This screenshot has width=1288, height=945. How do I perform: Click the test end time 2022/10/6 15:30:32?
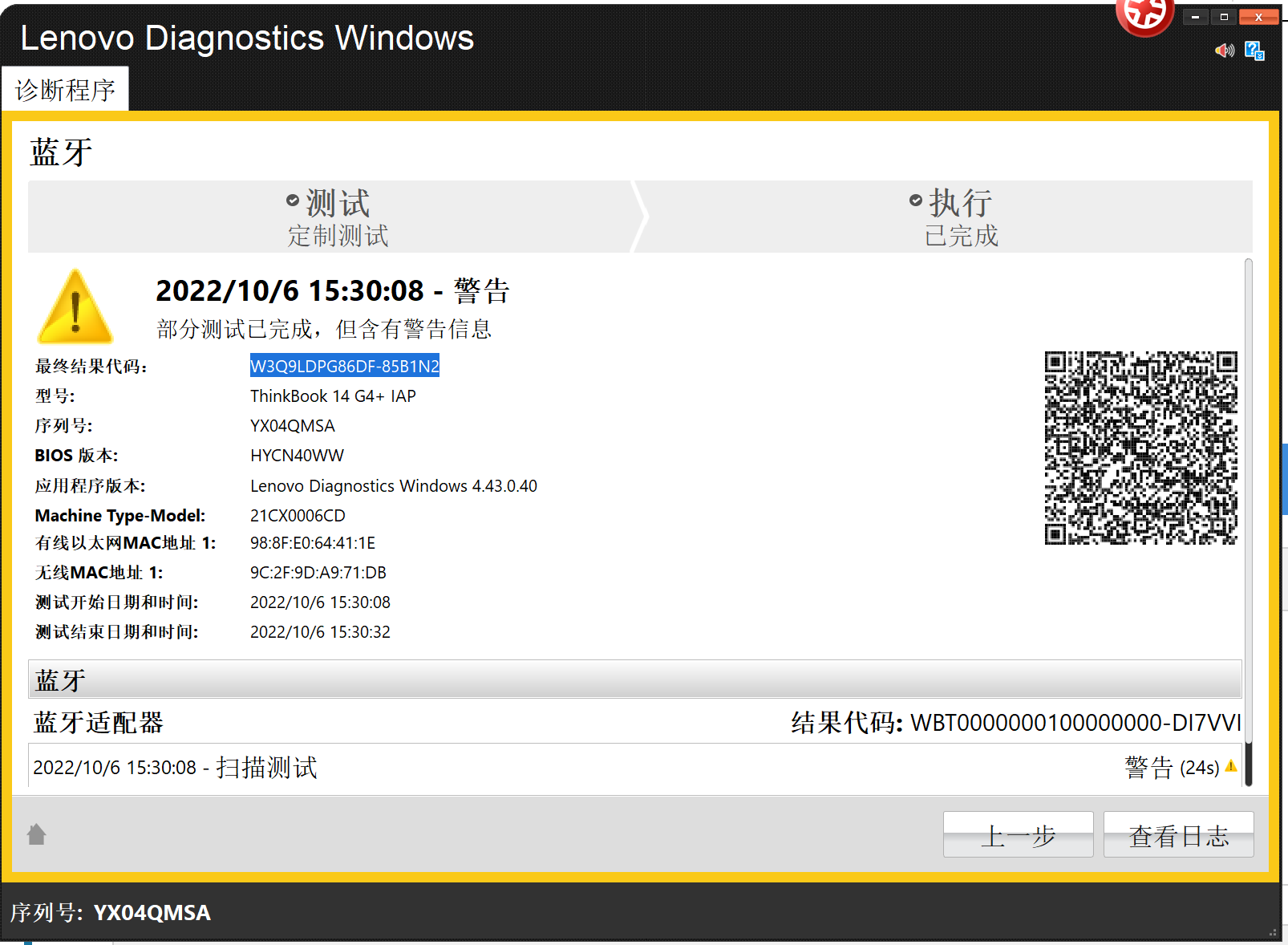click(x=320, y=631)
